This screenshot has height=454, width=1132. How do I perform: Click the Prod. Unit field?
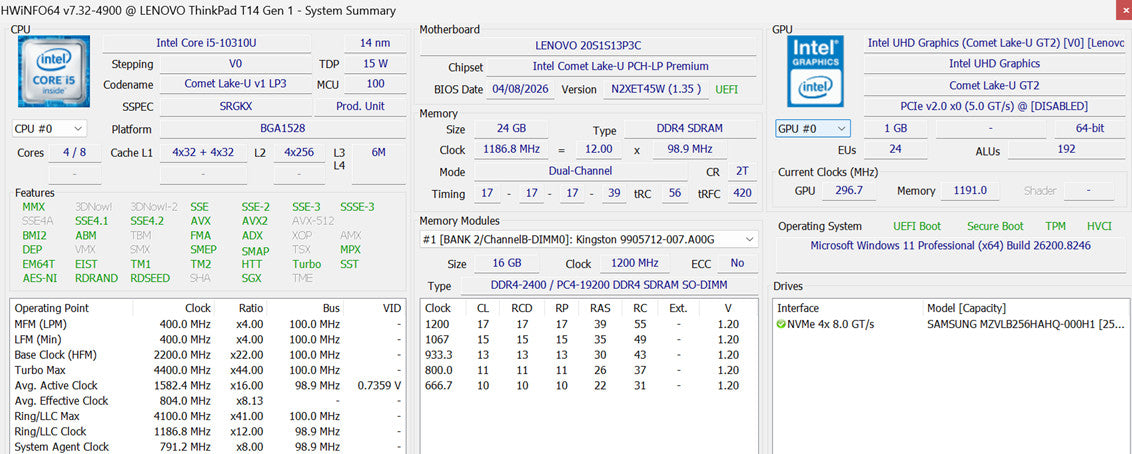pos(360,106)
